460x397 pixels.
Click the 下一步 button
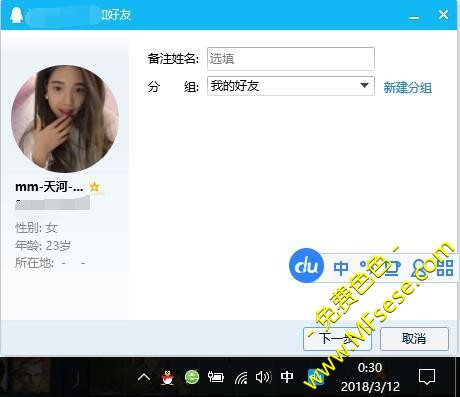coord(337,339)
